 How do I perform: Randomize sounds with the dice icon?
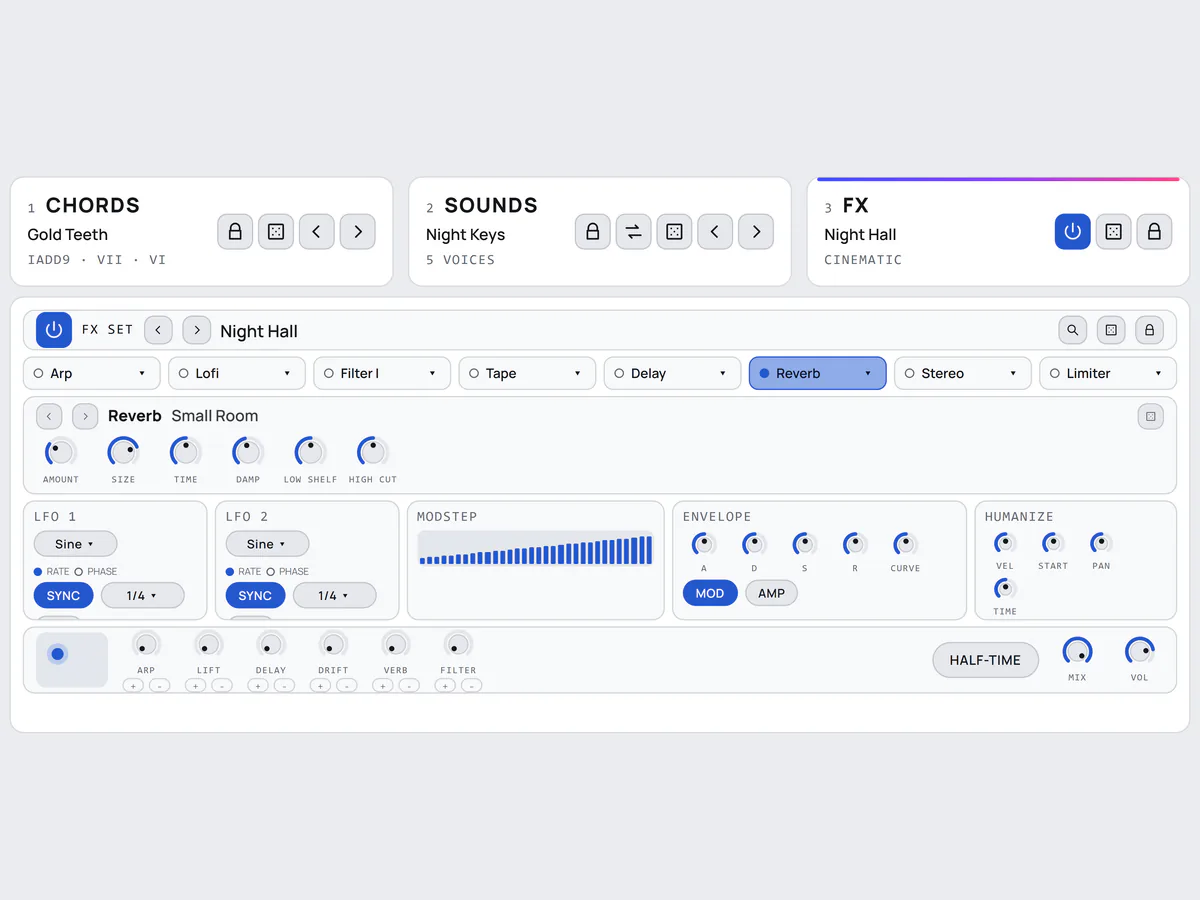674,232
